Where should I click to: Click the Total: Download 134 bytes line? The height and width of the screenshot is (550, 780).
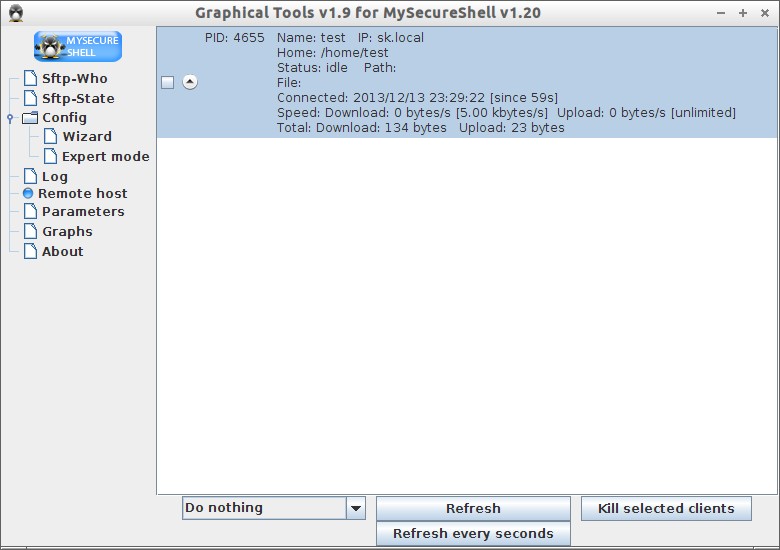click(x=420, y=128)
